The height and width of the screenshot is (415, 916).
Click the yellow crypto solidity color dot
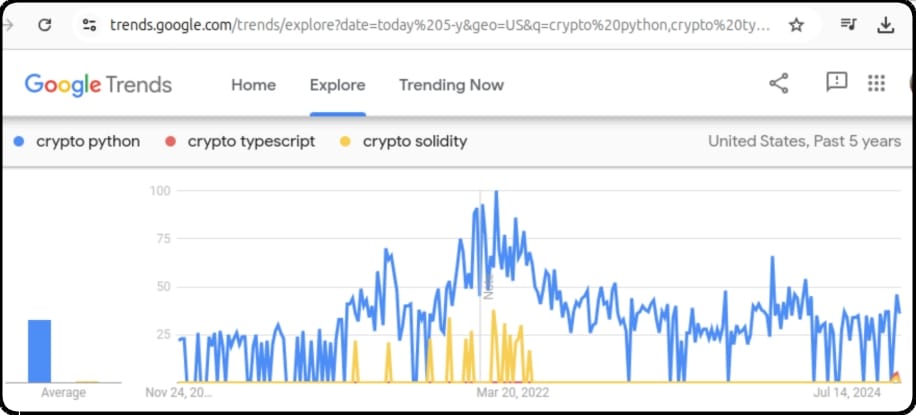pos(345,141)
